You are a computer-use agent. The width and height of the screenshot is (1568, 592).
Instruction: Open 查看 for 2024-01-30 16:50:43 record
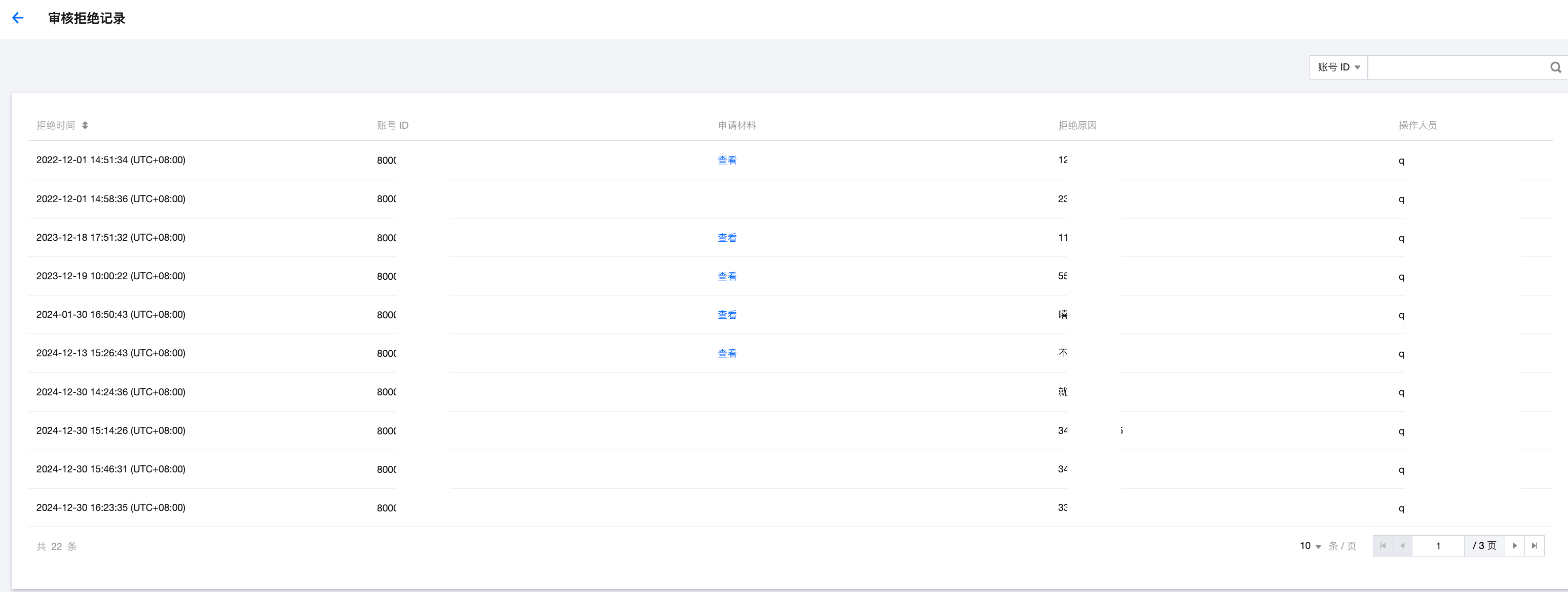727,315
